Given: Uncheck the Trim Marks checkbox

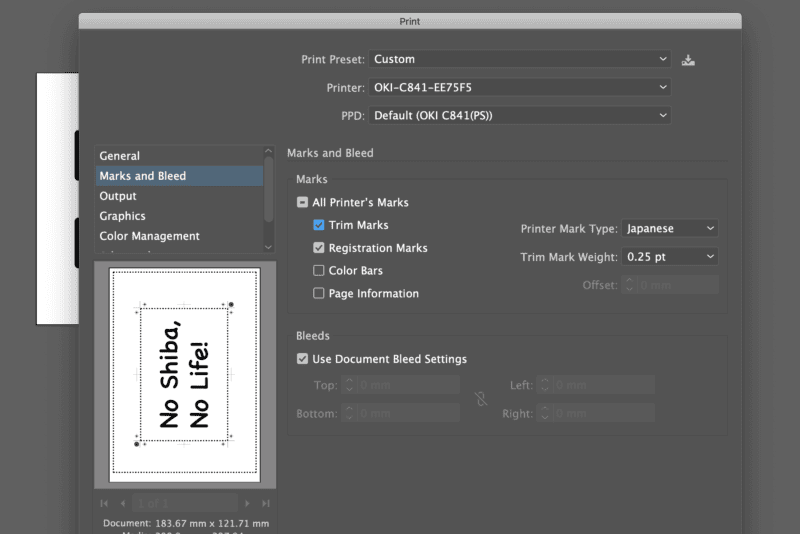Looking at the screenshot, I should click(x=318, y=225).
